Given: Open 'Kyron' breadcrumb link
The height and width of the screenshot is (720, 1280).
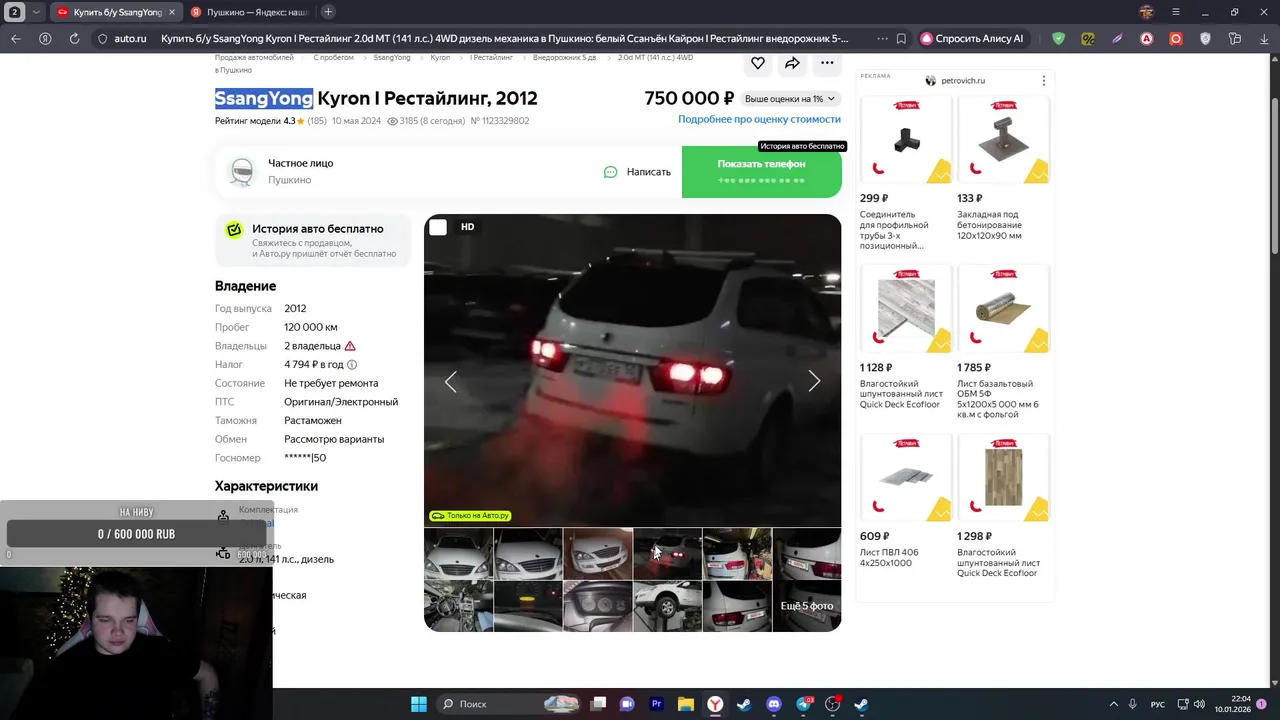Looking at the screenshot, I should click(440, 58).
